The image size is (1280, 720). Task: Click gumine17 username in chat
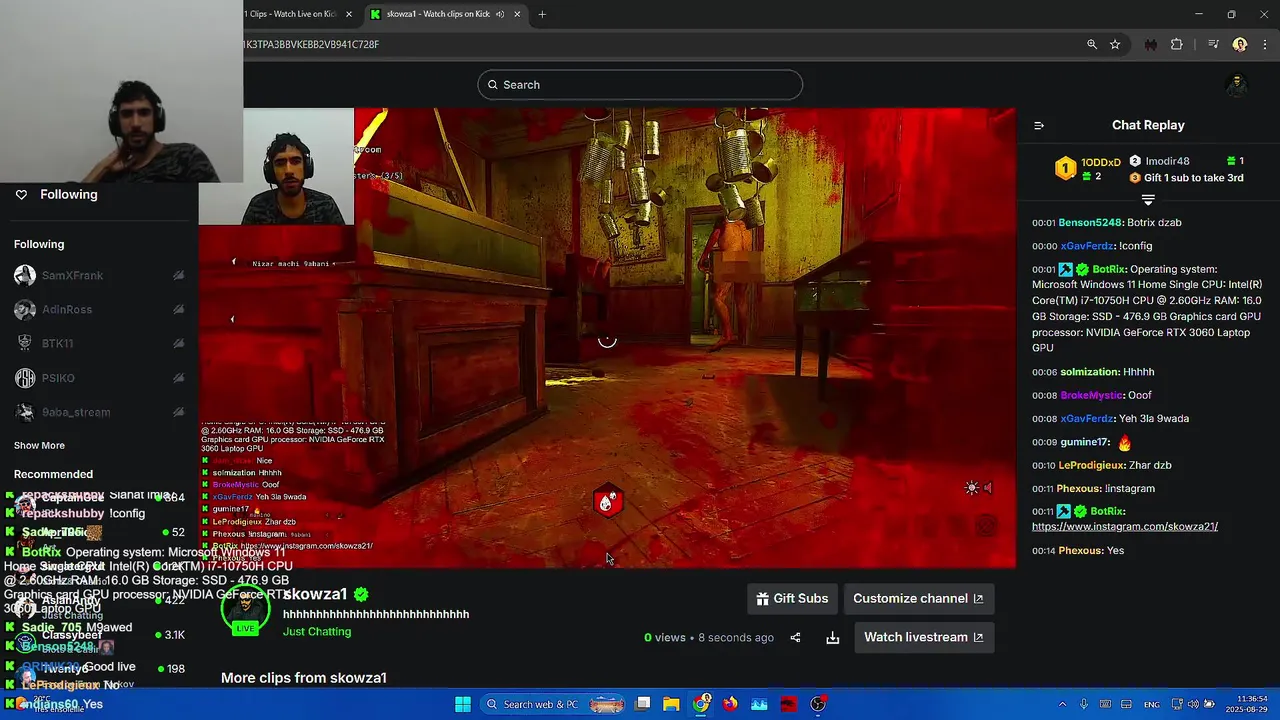point(1085,442)
